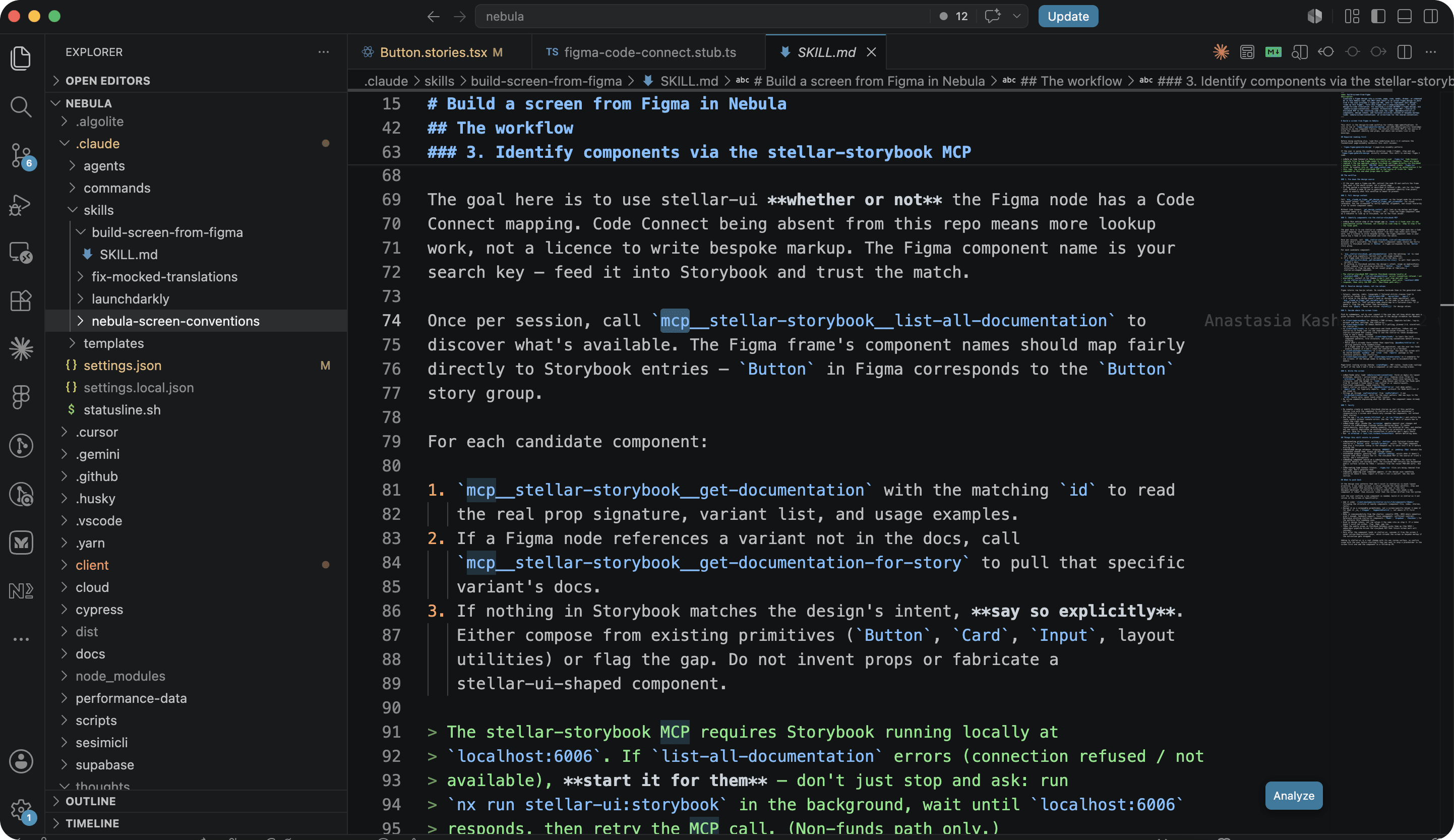Open Manage gear settings icon
1454x840 pixels.
tap(21, 809)
